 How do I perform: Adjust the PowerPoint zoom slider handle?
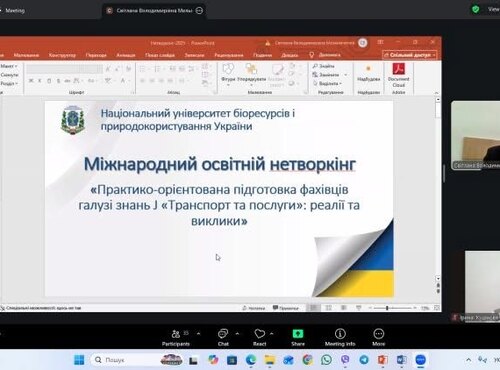(x=387, y=308)
